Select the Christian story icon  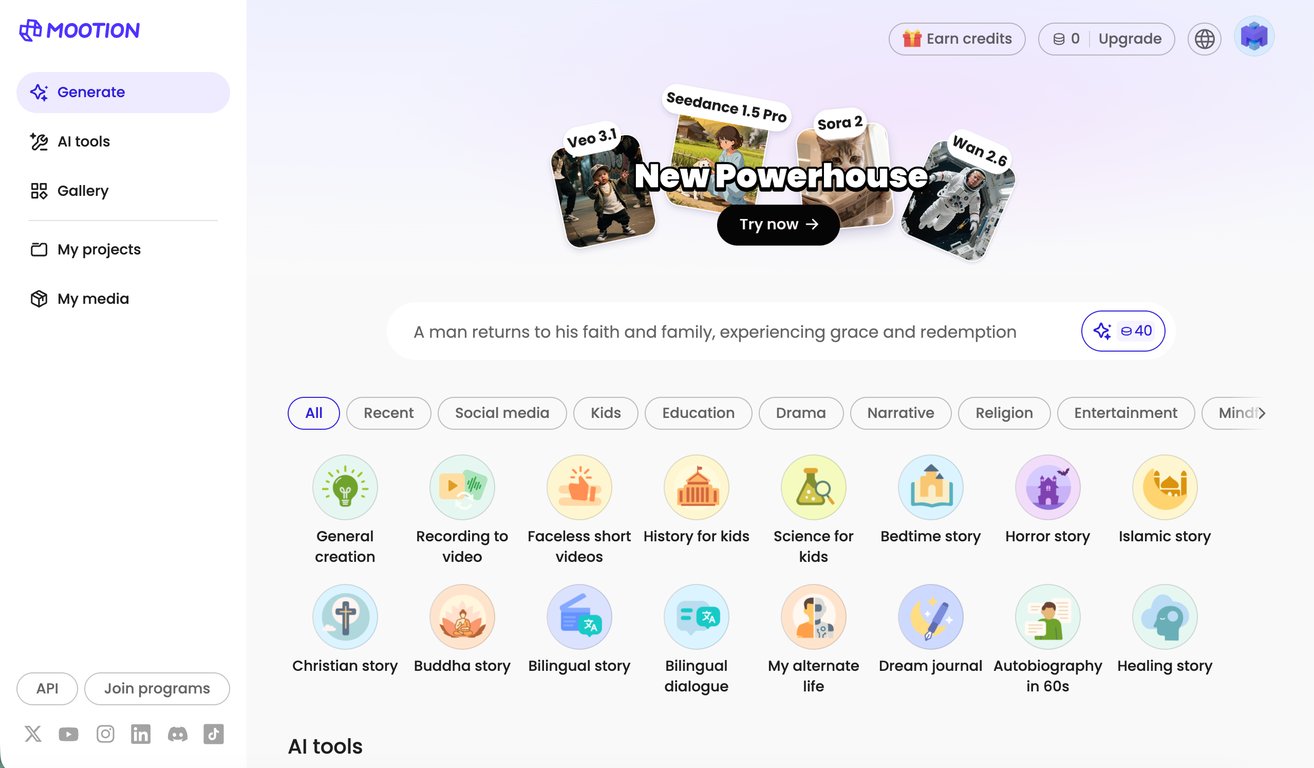coord(345,618)
